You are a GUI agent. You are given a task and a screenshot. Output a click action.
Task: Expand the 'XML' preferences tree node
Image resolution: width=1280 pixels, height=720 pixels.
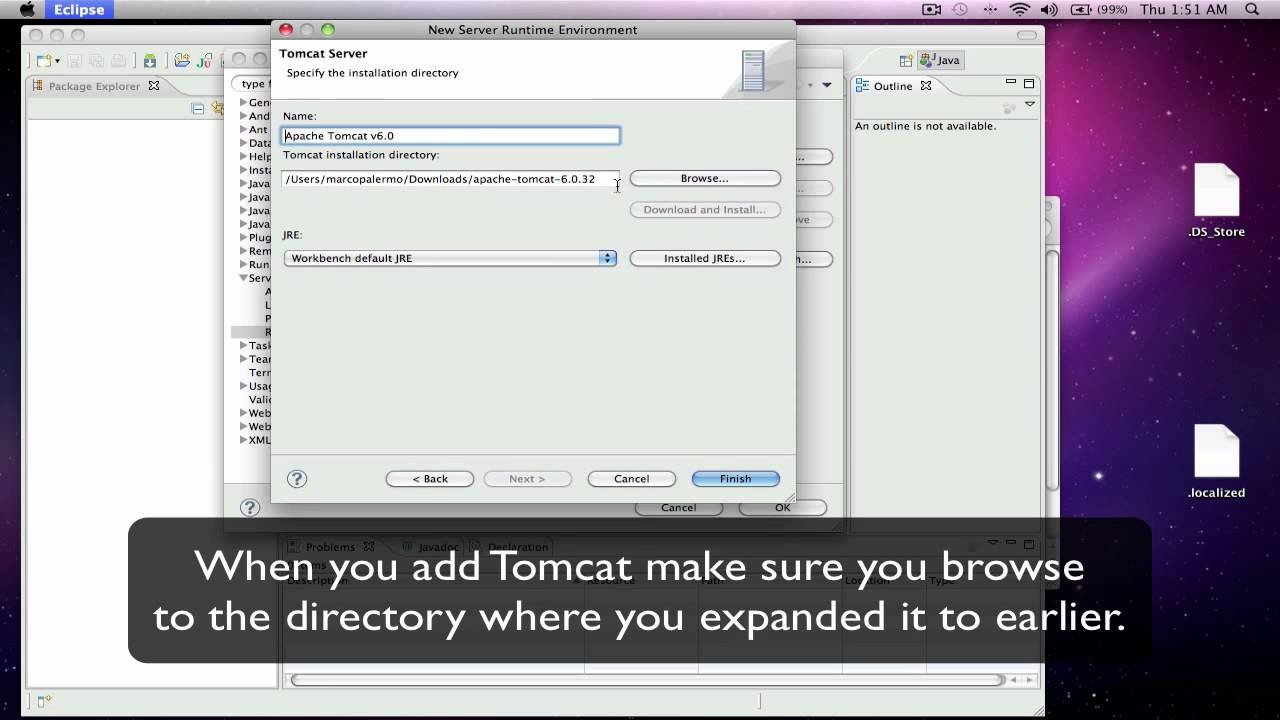pos(243,440)
